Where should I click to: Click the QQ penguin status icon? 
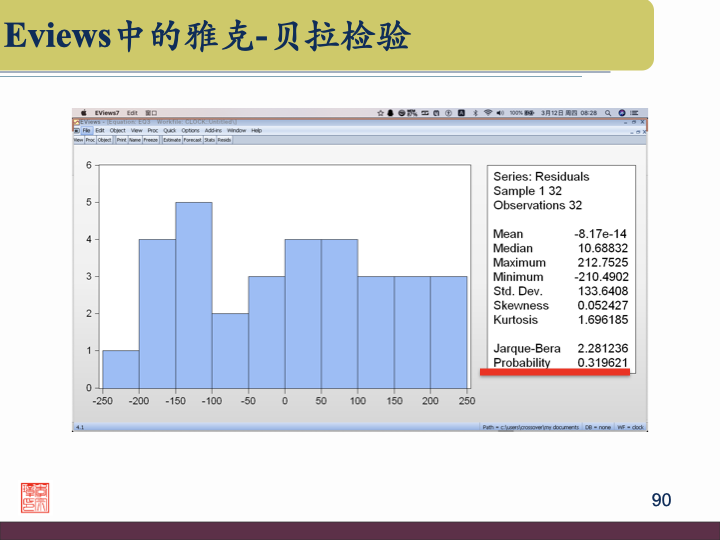[390, 113]
